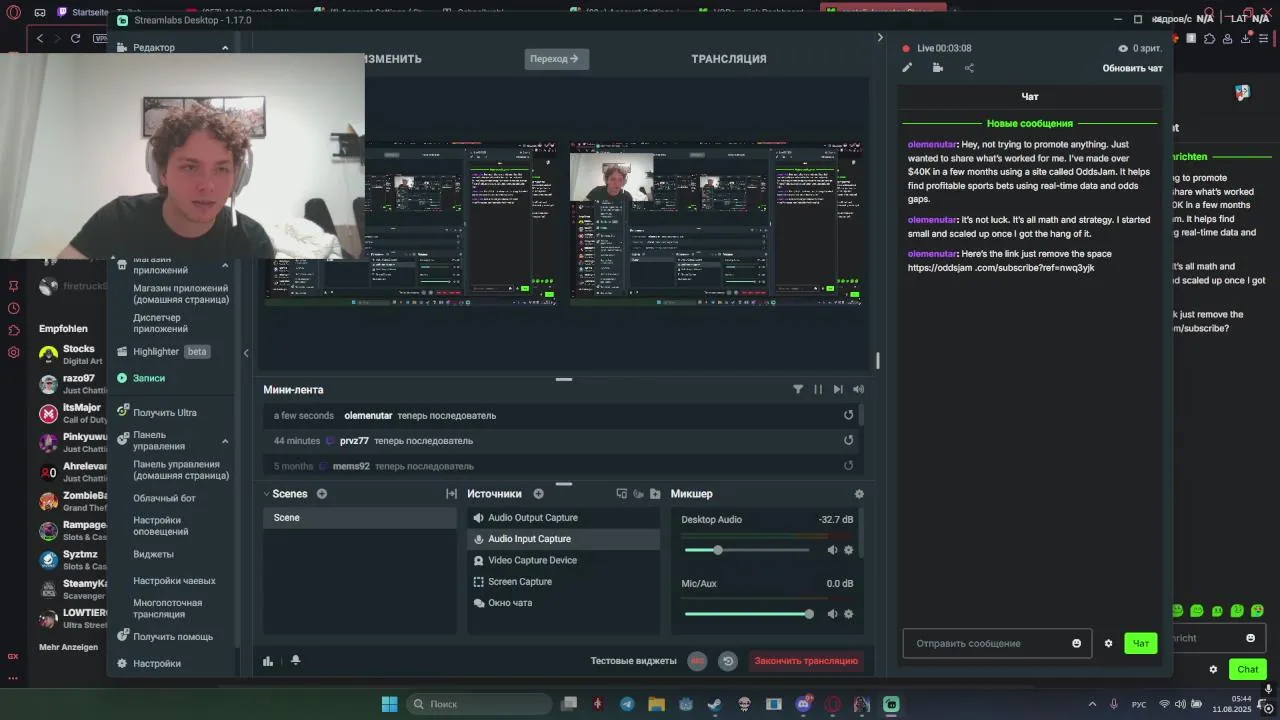The width and height of the screenshot is (1280, 720).
Task: Click the share icon in chat panel header
Action: (969, 68)
